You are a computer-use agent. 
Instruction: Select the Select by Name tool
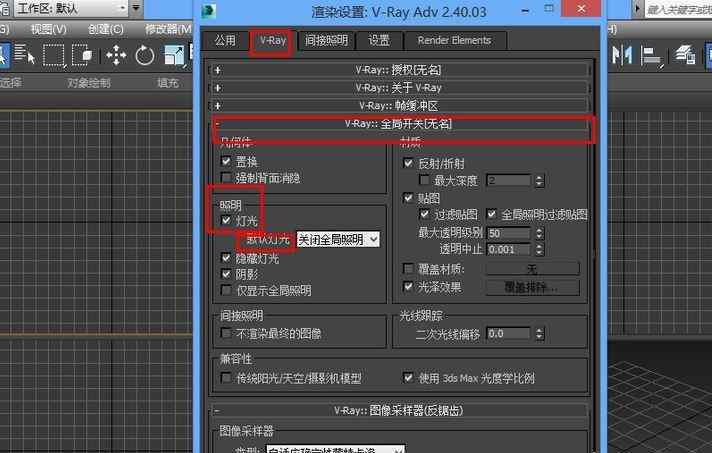click(x=25, y=55)
